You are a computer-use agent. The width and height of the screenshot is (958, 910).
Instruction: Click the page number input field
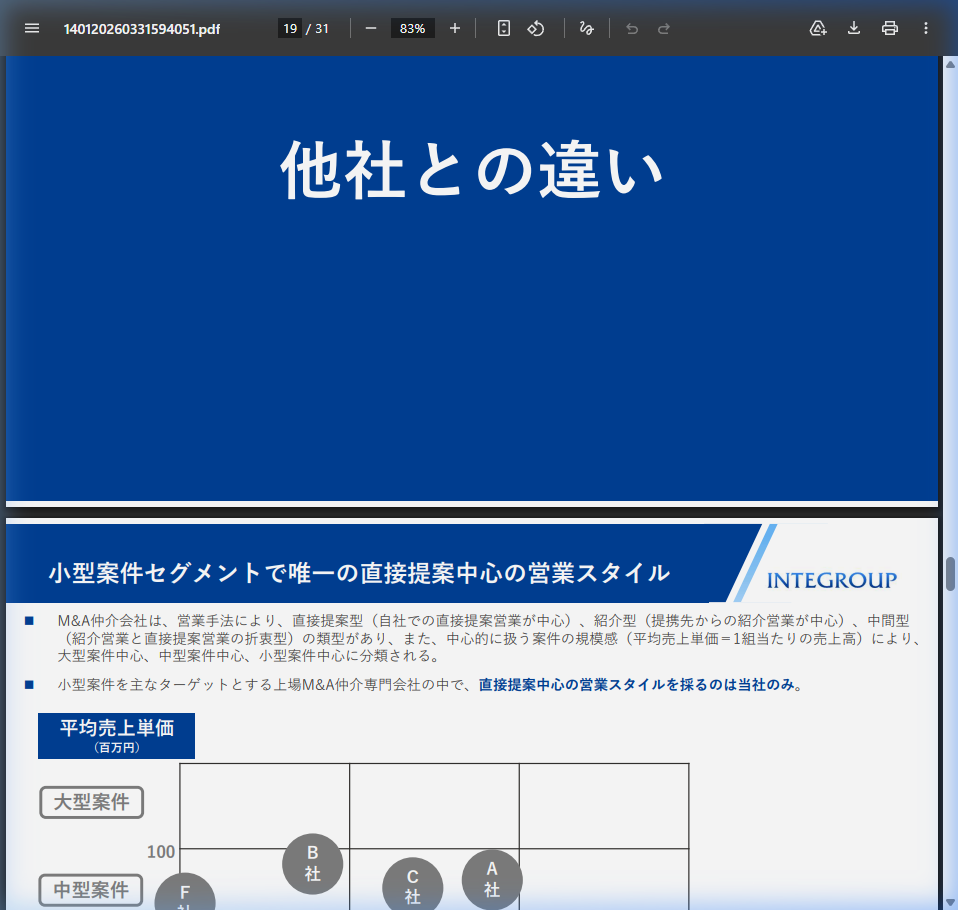(x=289, y=28)
